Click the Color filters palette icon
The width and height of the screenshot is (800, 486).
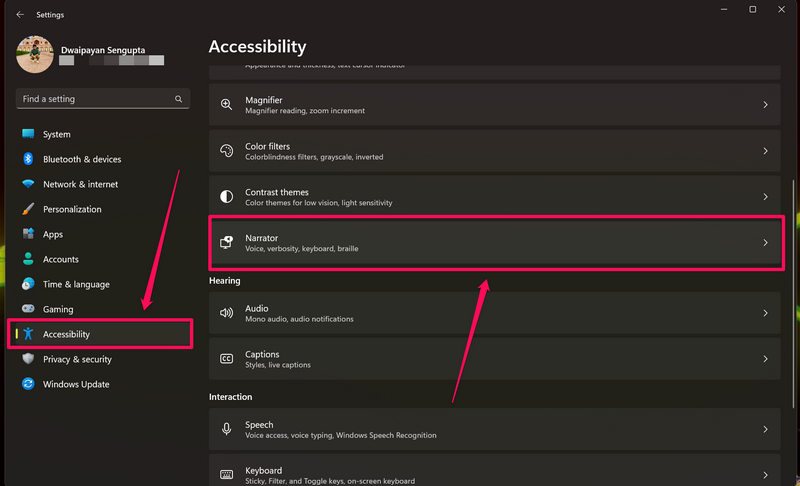(226, 151)
